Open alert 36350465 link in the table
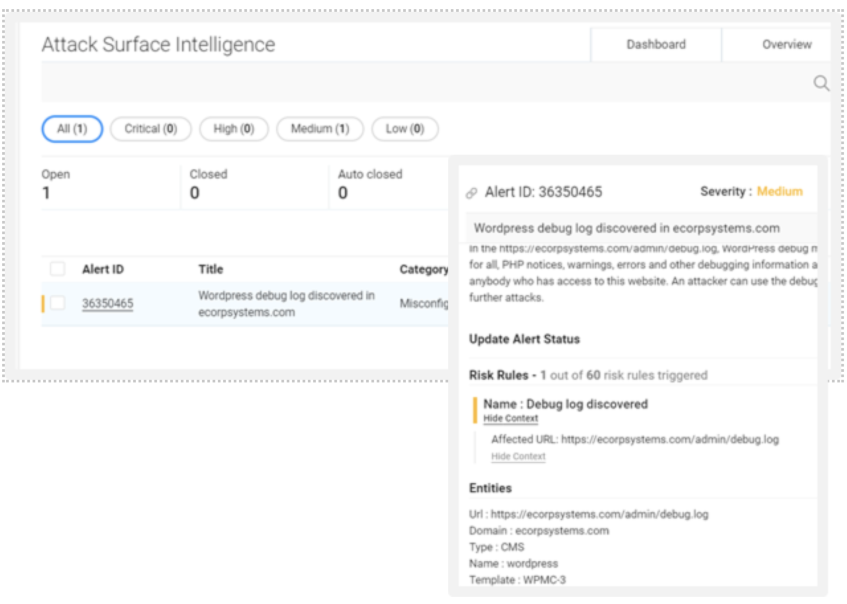847x604 pixels. point(107,304)
